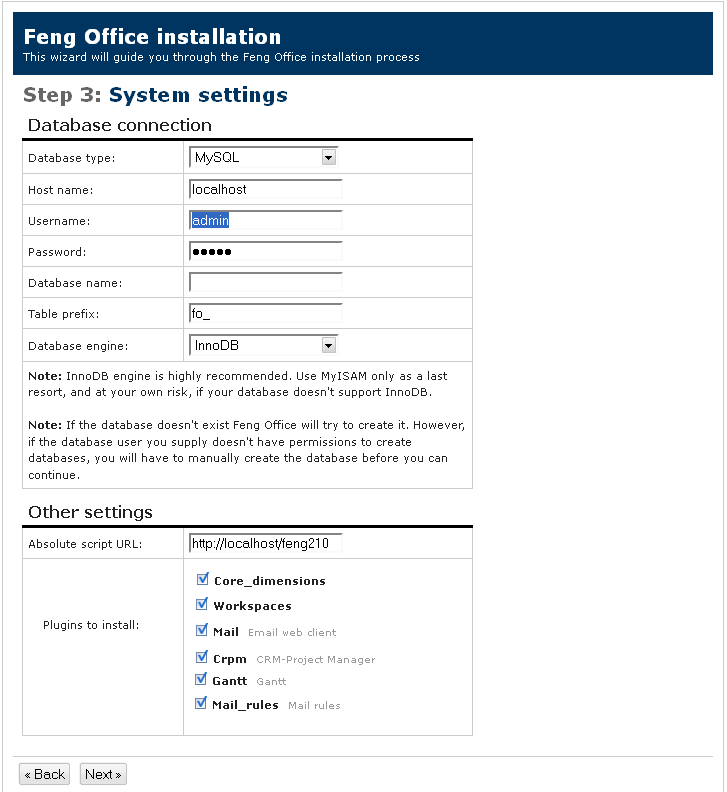Click the Table prefix input field
The height and width of the screenshot is (792, 727).
(265, 314)
